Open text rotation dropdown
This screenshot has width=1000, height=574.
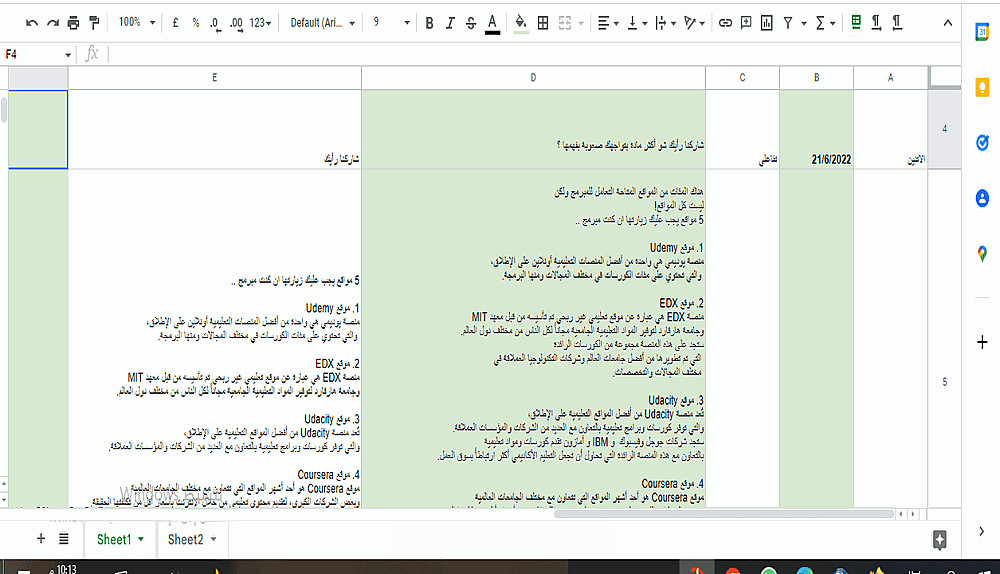694,23
